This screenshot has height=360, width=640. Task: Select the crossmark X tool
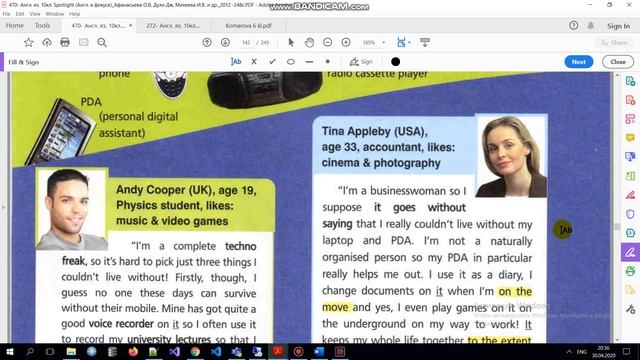[254, 62]
